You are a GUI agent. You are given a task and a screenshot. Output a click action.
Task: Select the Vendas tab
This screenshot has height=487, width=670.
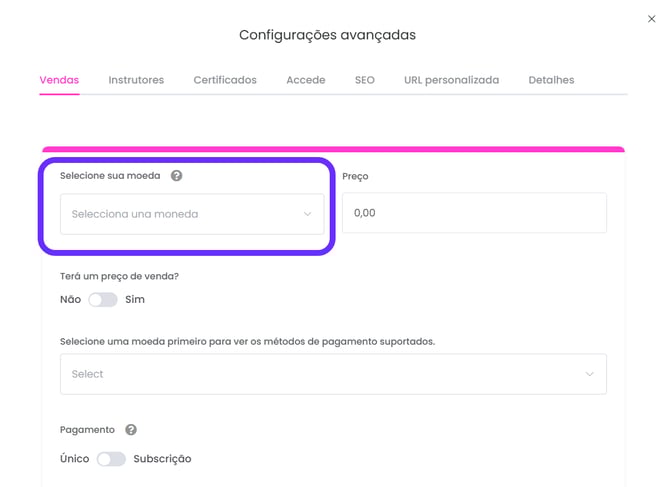click(x=59, y=80)
